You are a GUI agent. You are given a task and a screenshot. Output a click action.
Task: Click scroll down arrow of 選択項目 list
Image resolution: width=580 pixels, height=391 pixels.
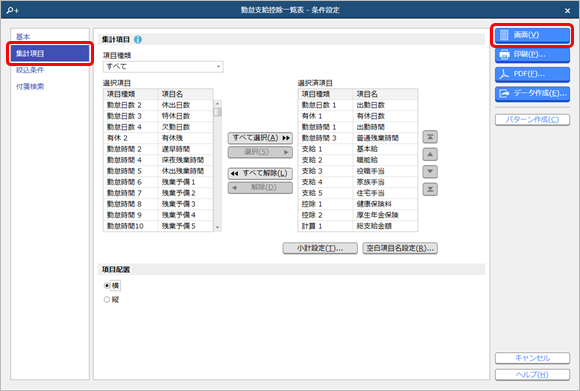click(x=218, y=227)
